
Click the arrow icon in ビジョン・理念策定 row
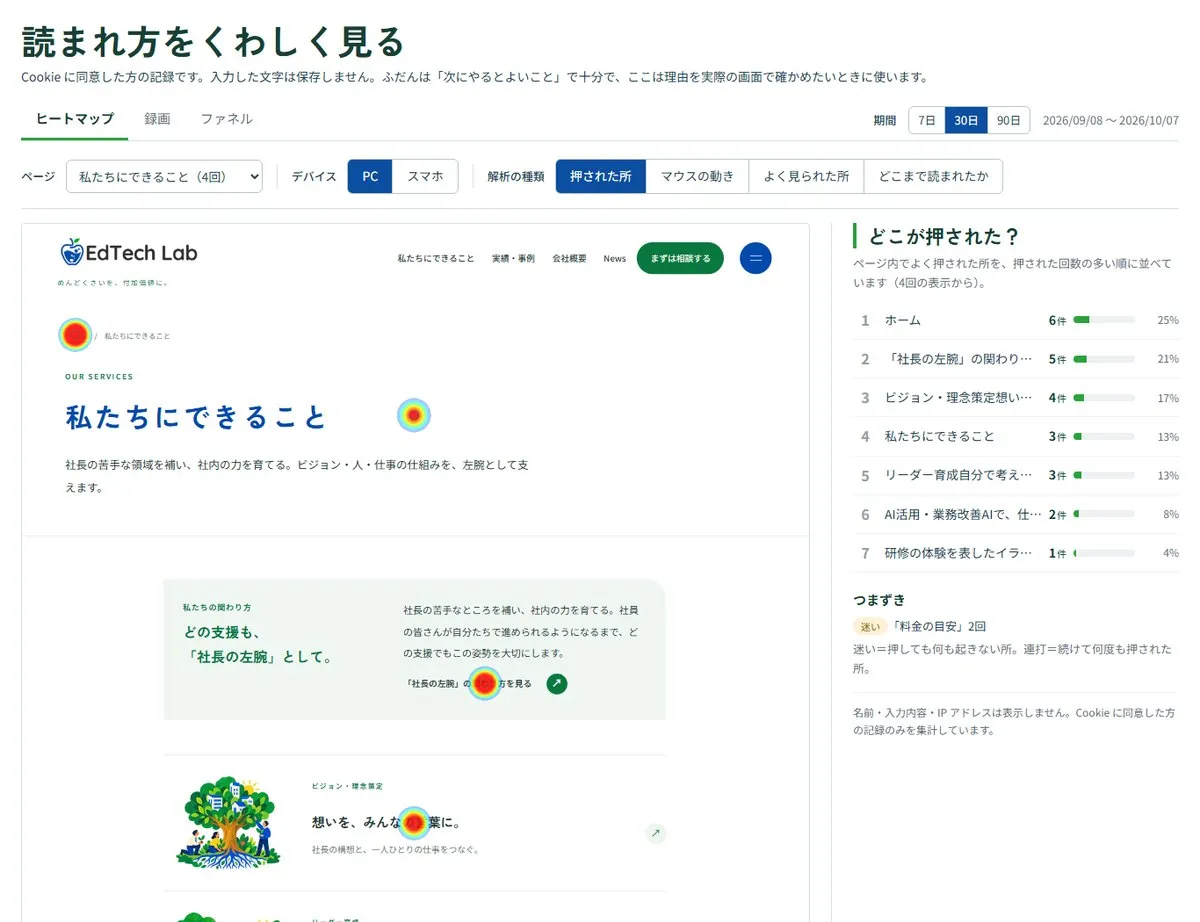[x=655, y=832]
